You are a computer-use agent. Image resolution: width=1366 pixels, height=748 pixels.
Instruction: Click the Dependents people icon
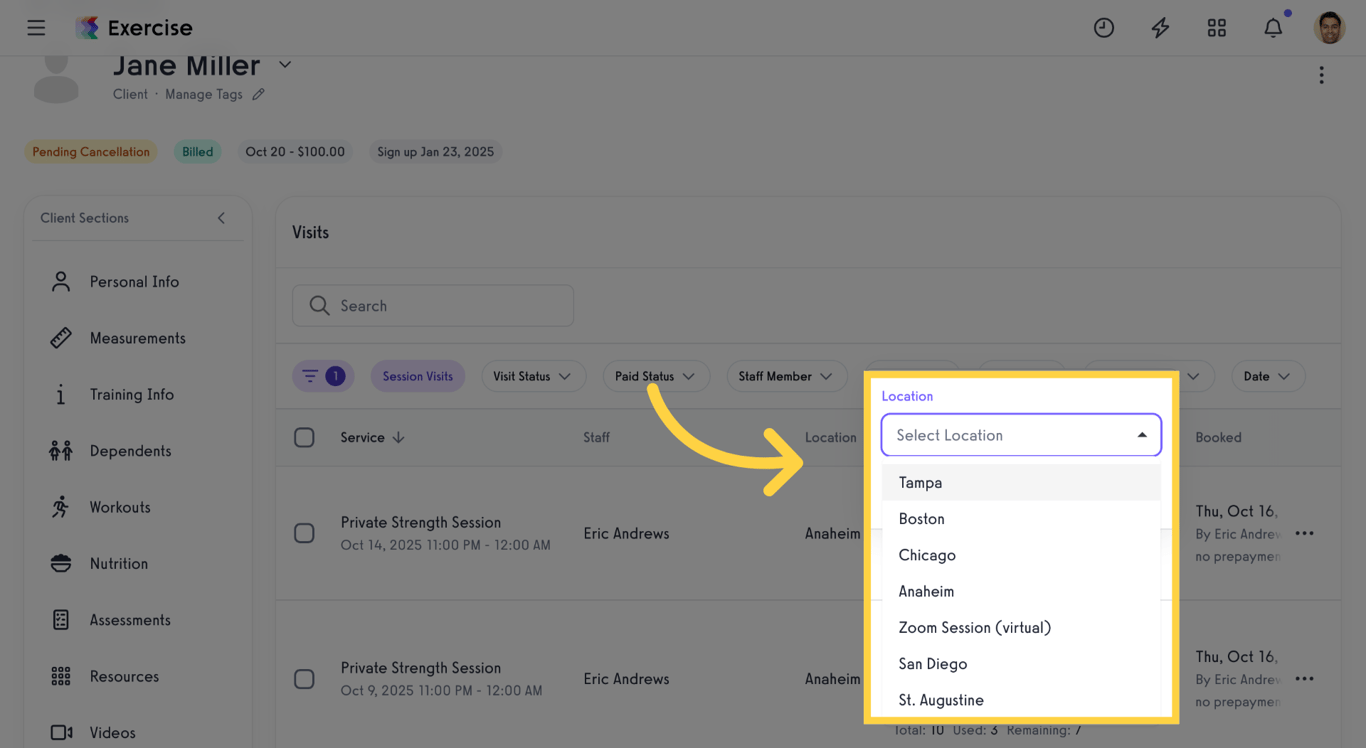[x=61, y=451]
